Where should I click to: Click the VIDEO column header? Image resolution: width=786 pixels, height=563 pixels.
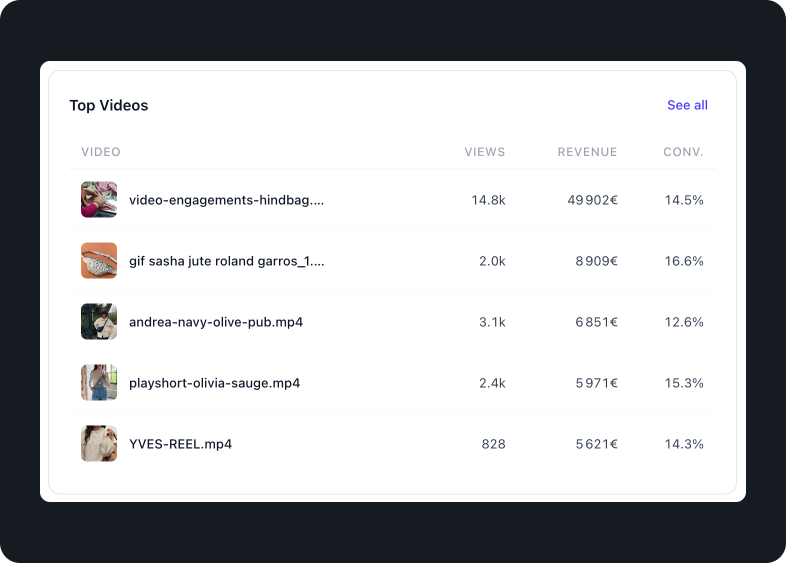point(101,152)
